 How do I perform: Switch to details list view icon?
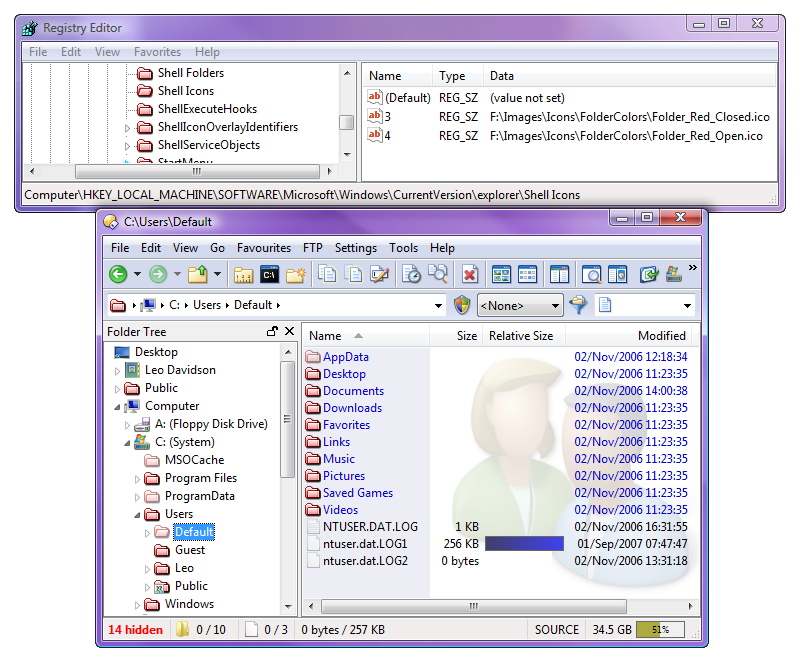pos(527,274)
